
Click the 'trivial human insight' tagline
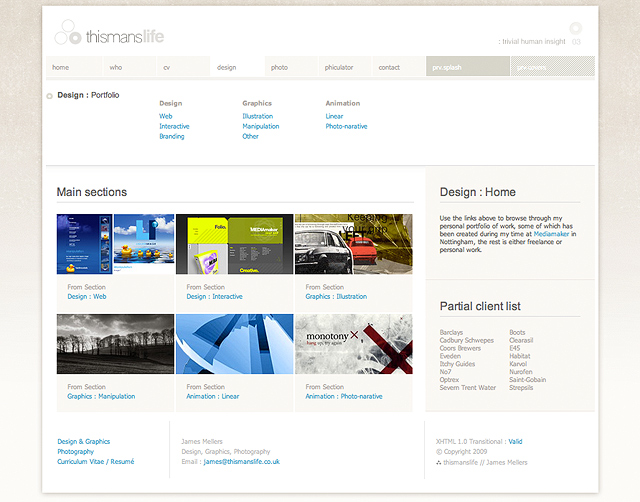(x=532, y=41)
